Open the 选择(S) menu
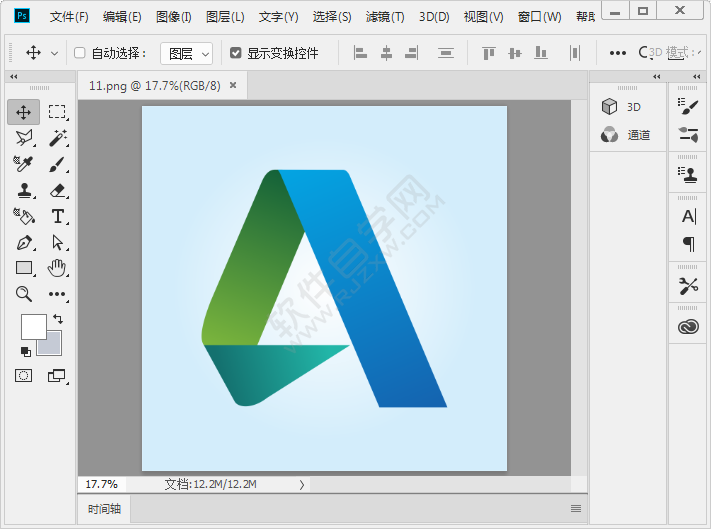The width and height of the screenshot is (711, 529). (332, 17)
